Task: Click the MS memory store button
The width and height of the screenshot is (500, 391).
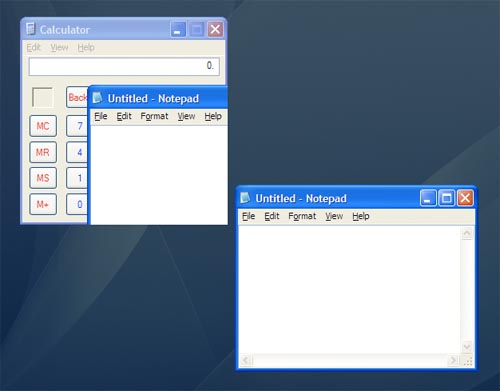Action: tap(43, 178)
